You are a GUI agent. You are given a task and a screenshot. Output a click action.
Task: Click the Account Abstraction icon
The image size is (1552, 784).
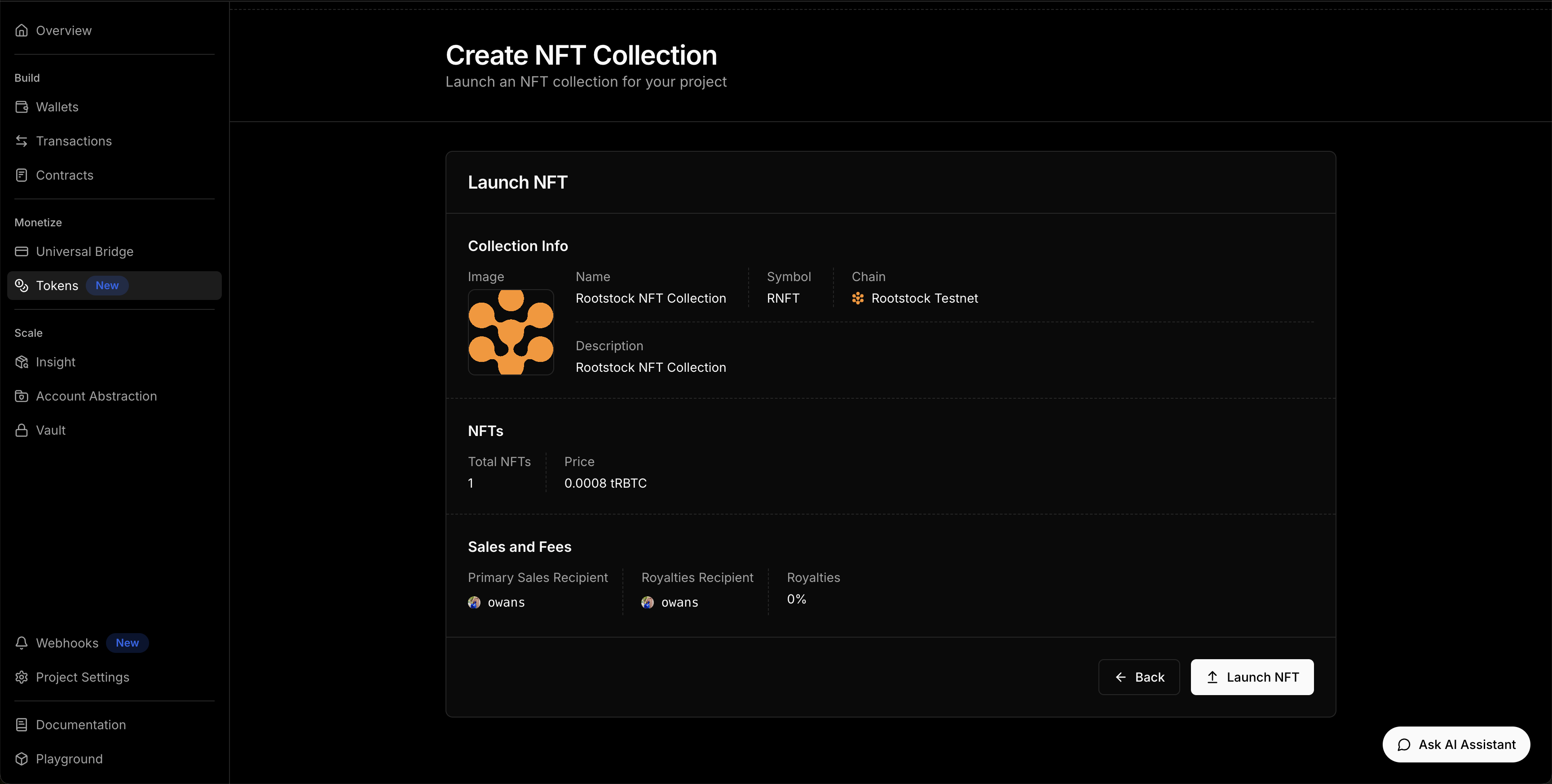pos(22,396)
